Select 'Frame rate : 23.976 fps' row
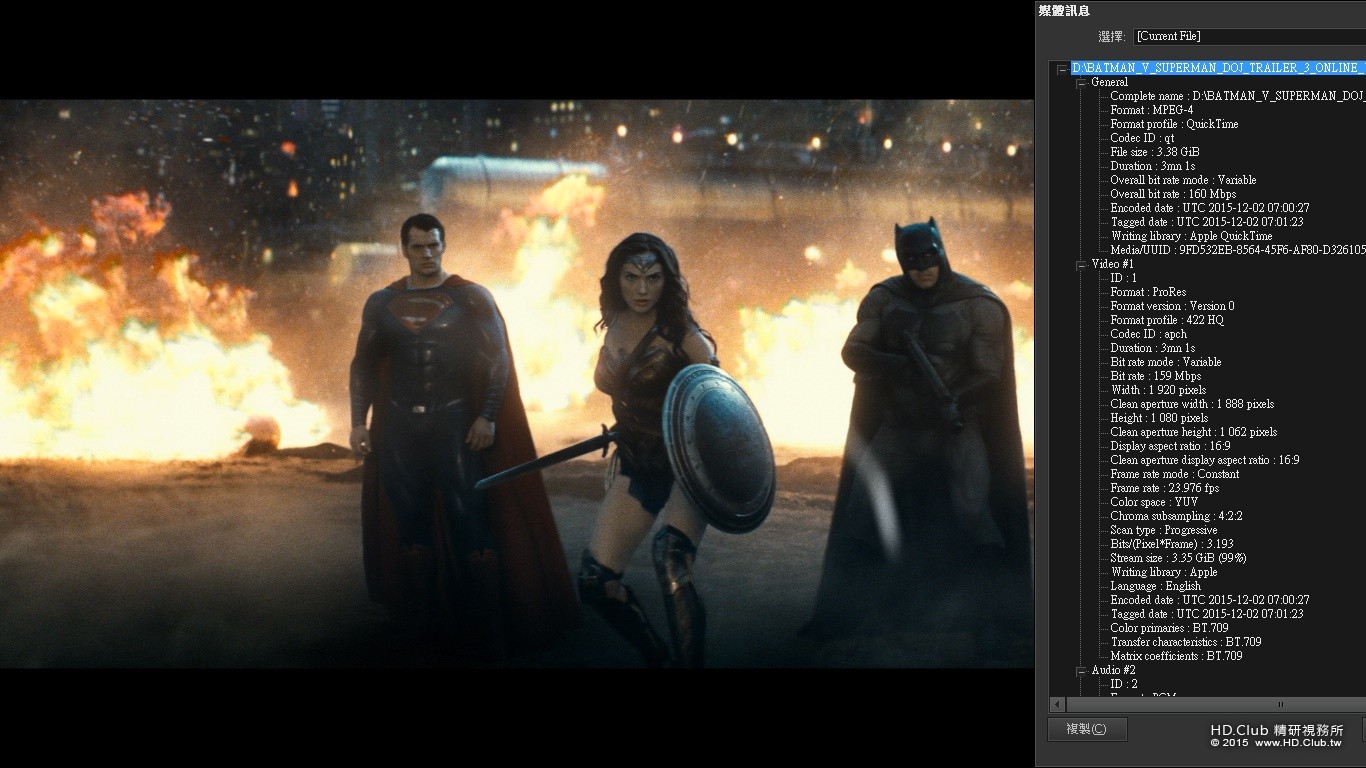 1165,488
